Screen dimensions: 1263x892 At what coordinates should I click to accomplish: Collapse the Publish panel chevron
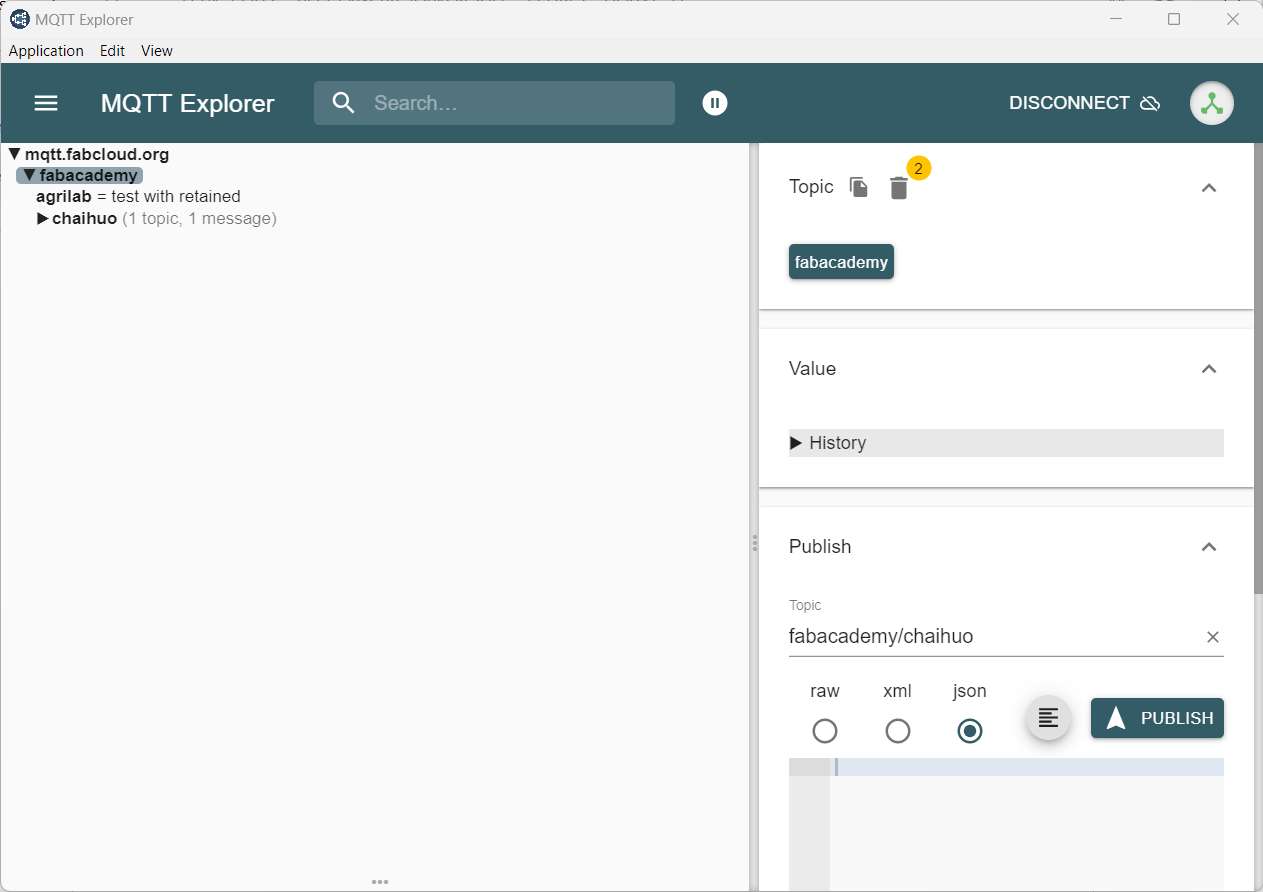(1209, 547)
